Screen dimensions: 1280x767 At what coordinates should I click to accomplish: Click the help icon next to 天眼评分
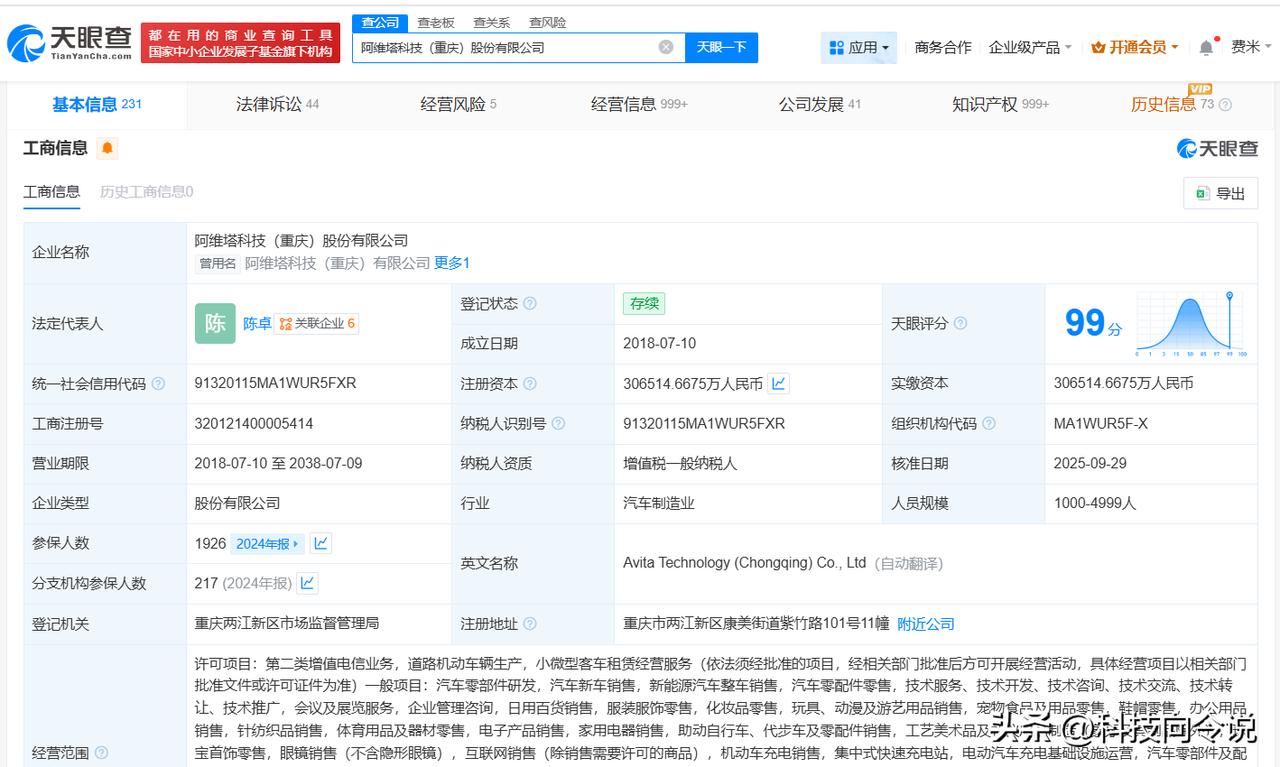960,324
